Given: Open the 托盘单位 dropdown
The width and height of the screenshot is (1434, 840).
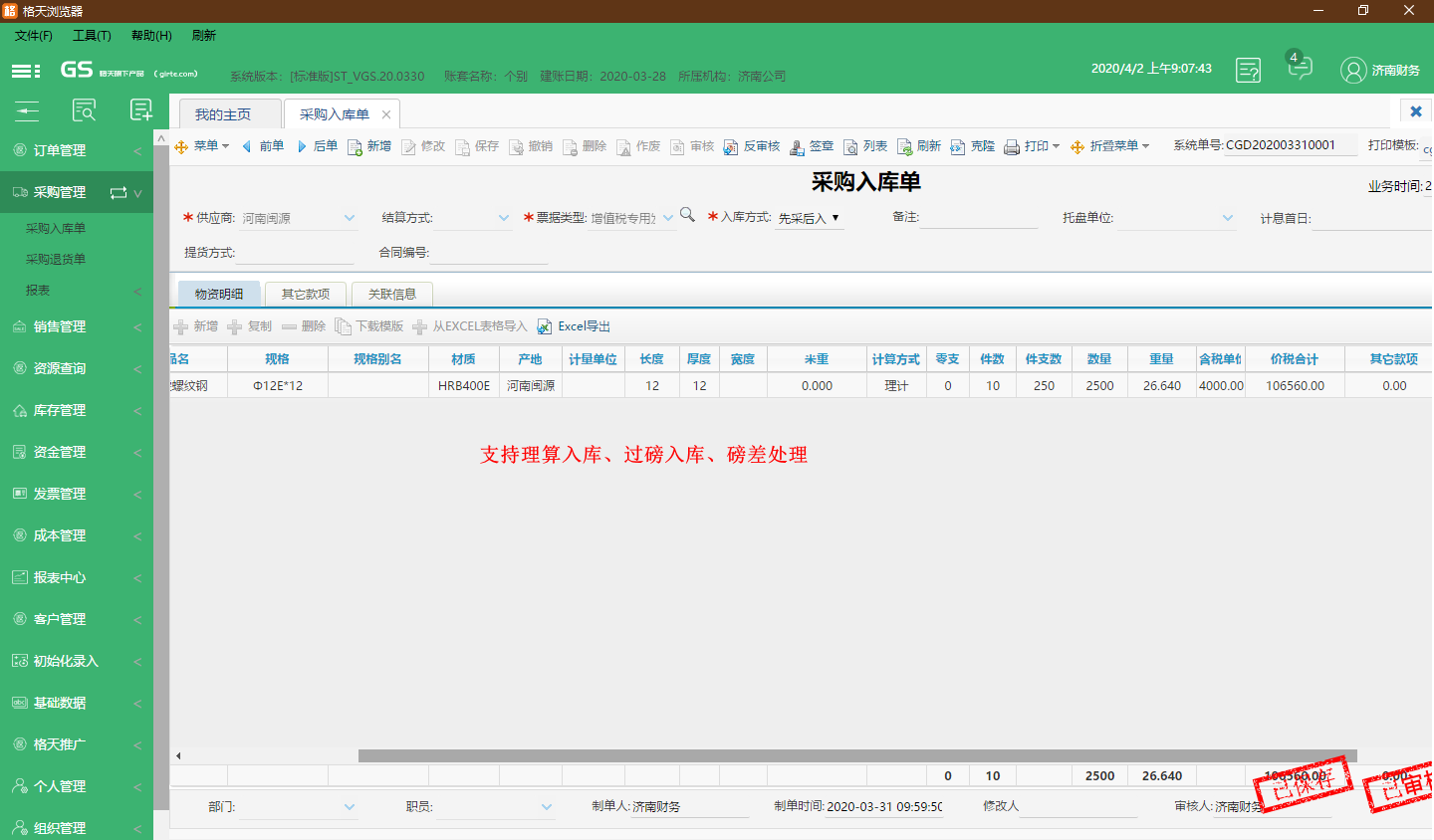Looking at the screenshot, I should pyautogui.click(x=1228, y=218).
